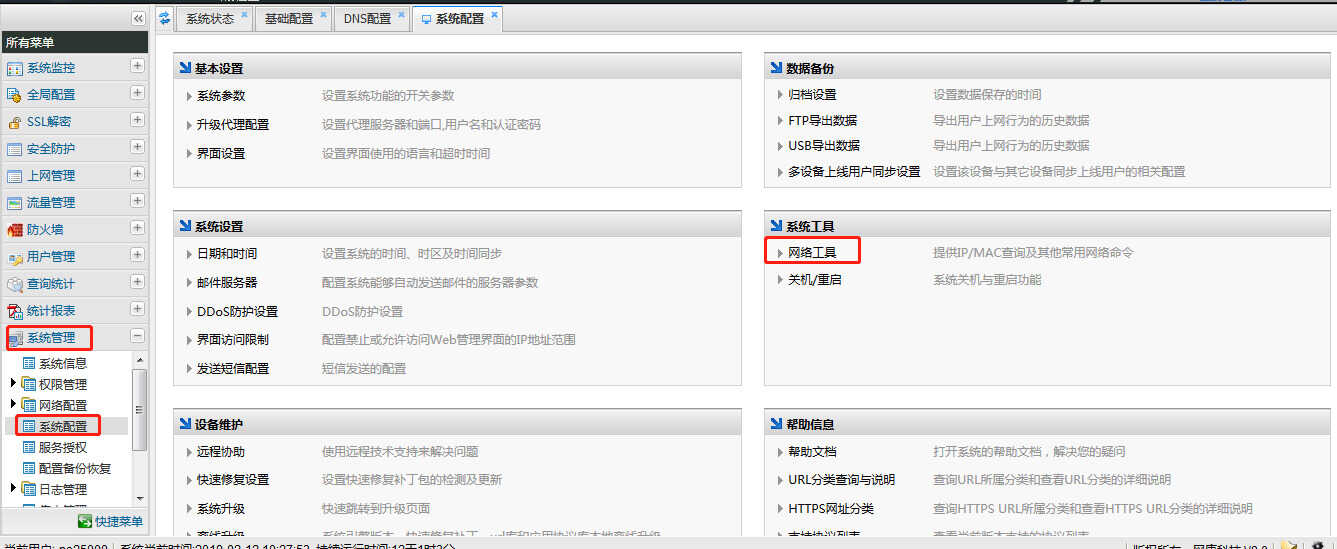1337x549 pixels.
Task: Open the FTP导出数据 link
Action: click(x=822, y=121)
